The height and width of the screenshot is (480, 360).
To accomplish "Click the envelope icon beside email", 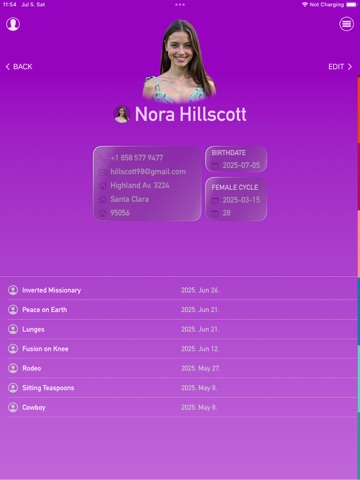I will pos(103,172).
